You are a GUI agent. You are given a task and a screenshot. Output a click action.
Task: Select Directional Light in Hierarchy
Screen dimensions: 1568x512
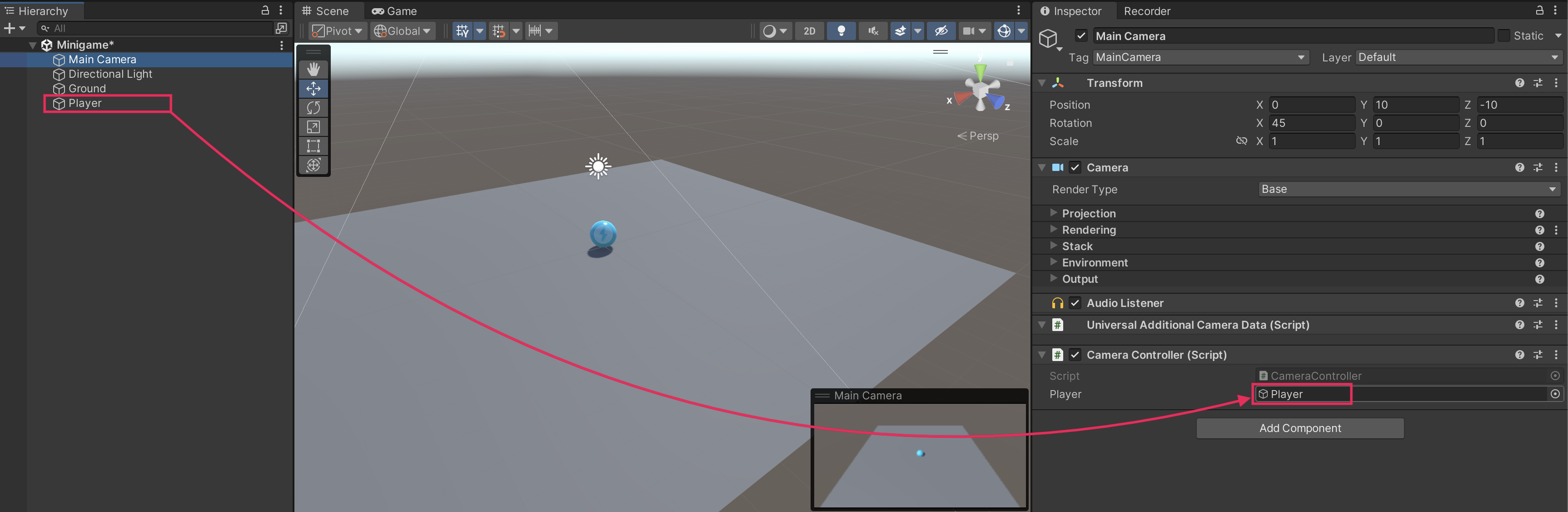pos(110,74)
